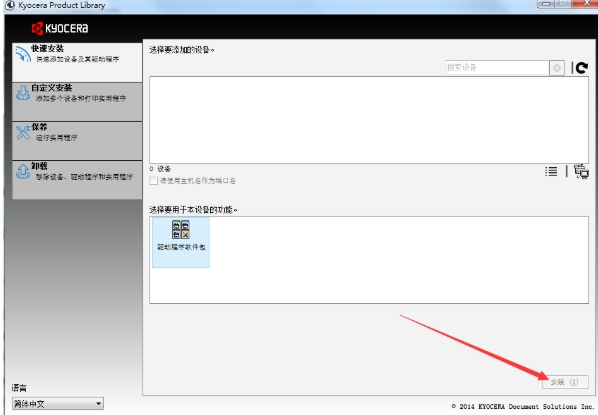Screen dimensions: 598x415
Task: Click the custom install download icon
Action: tap(23, 93)
